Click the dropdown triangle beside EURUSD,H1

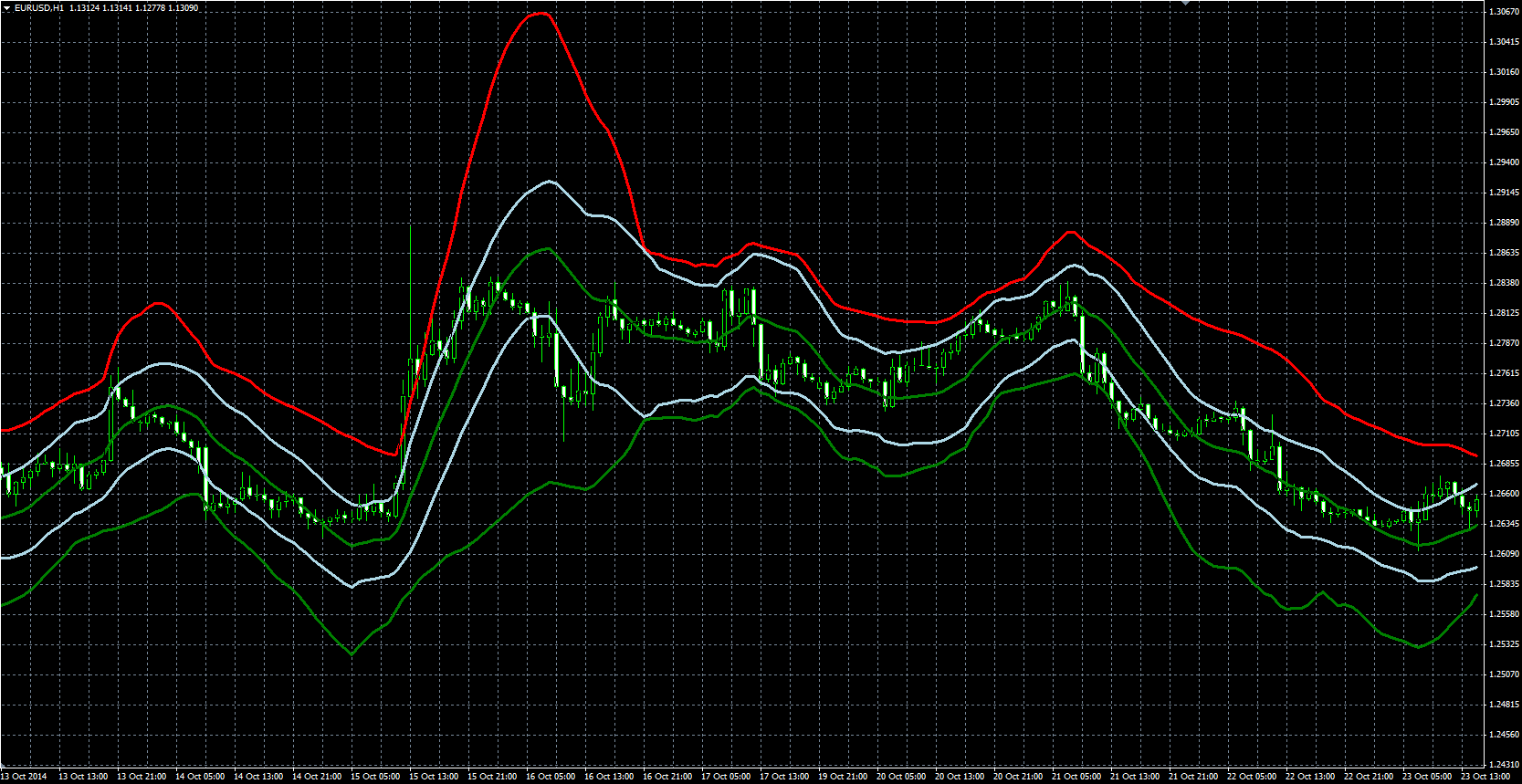click(6, 8)
